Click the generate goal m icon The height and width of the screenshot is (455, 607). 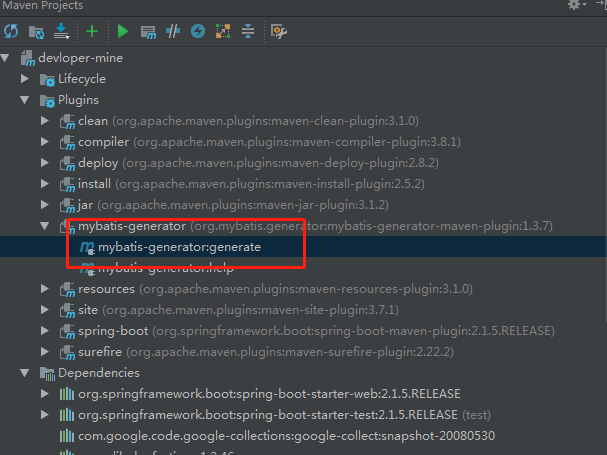point(87,247)
